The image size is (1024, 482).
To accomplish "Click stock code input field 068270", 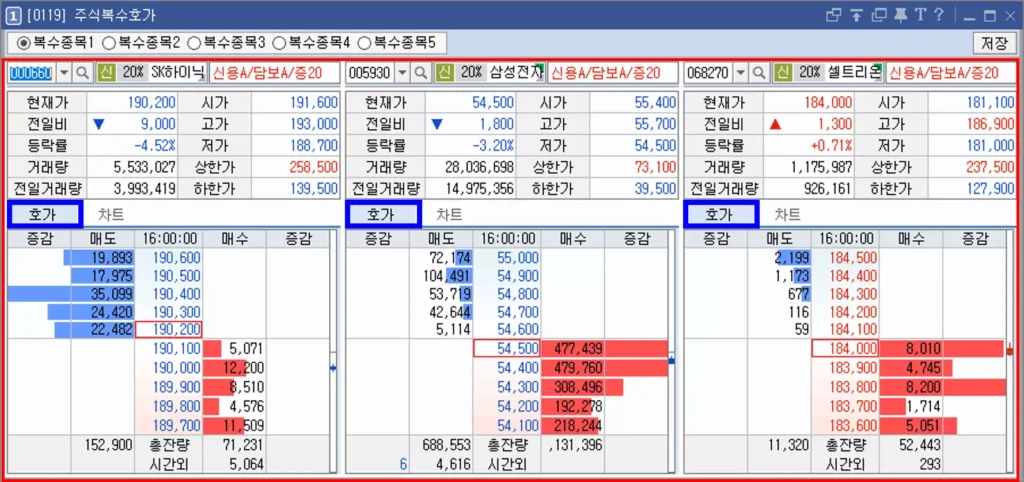I will (709, 72).
